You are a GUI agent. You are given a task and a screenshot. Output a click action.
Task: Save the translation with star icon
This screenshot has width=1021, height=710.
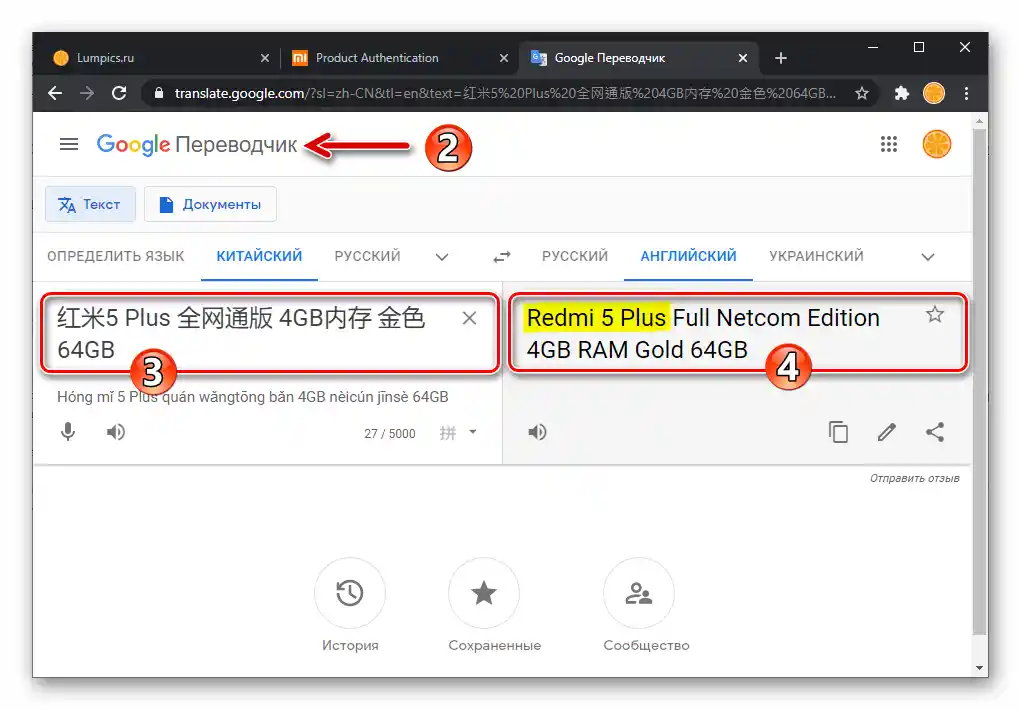(x=934, y=315)
